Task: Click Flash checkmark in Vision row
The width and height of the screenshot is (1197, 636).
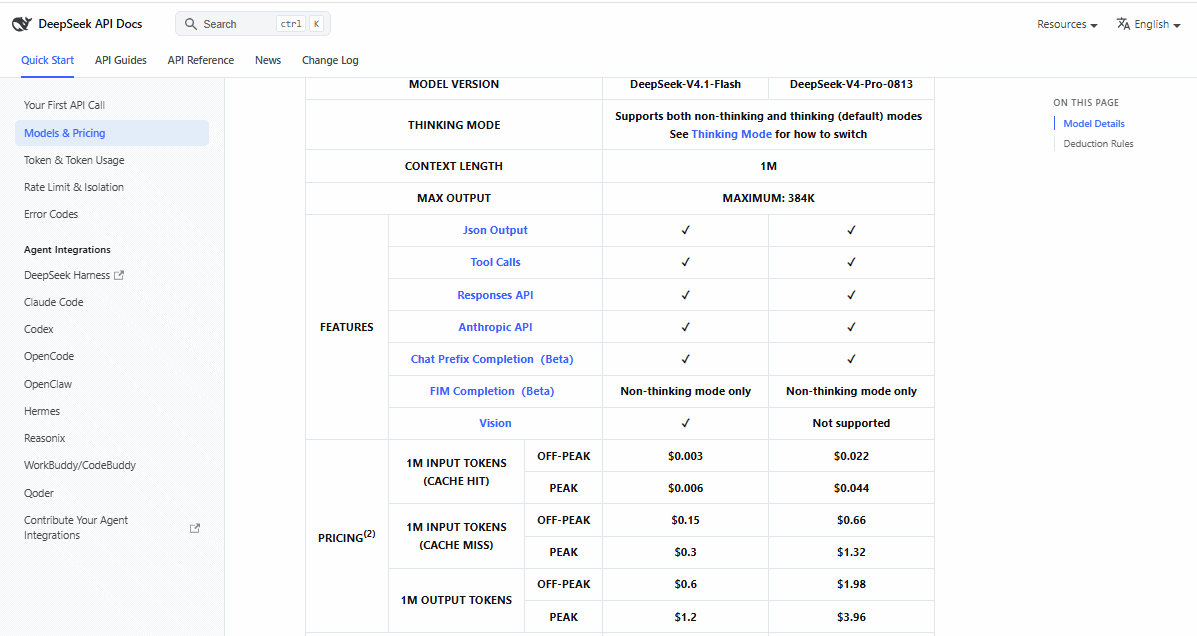Action: coord(685,423)
